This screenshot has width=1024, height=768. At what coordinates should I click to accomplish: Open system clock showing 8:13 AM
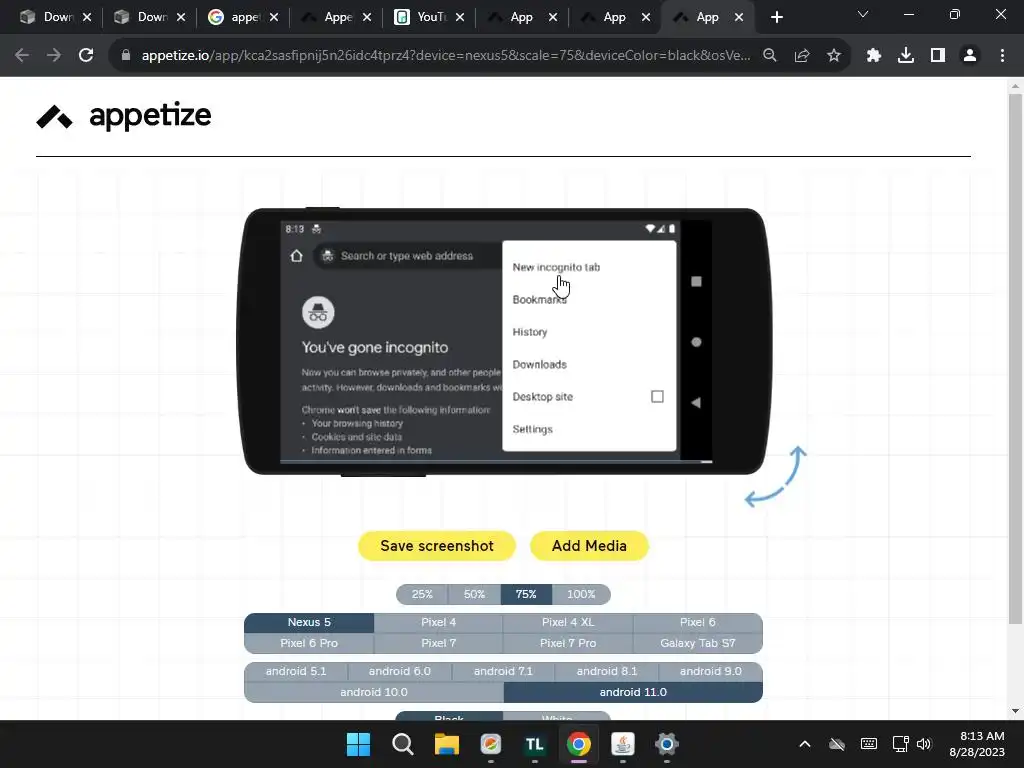click(977, 744)
